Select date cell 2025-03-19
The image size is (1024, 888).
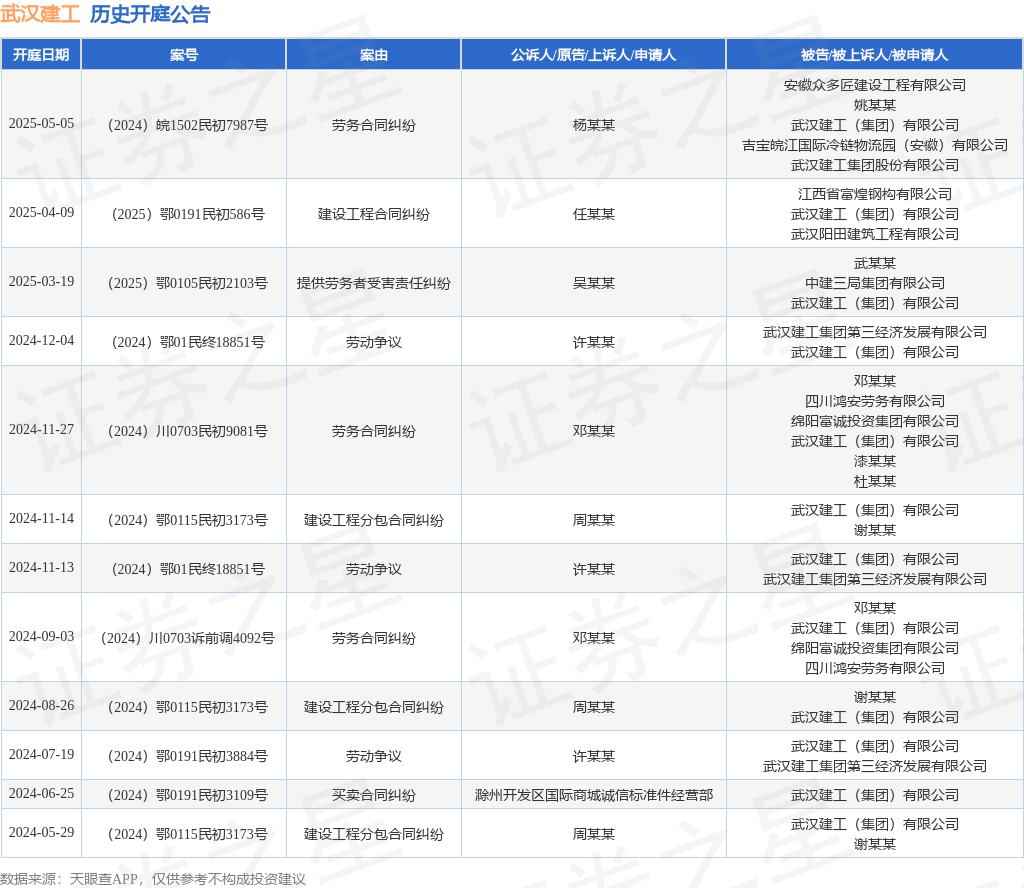coord(41,281)
